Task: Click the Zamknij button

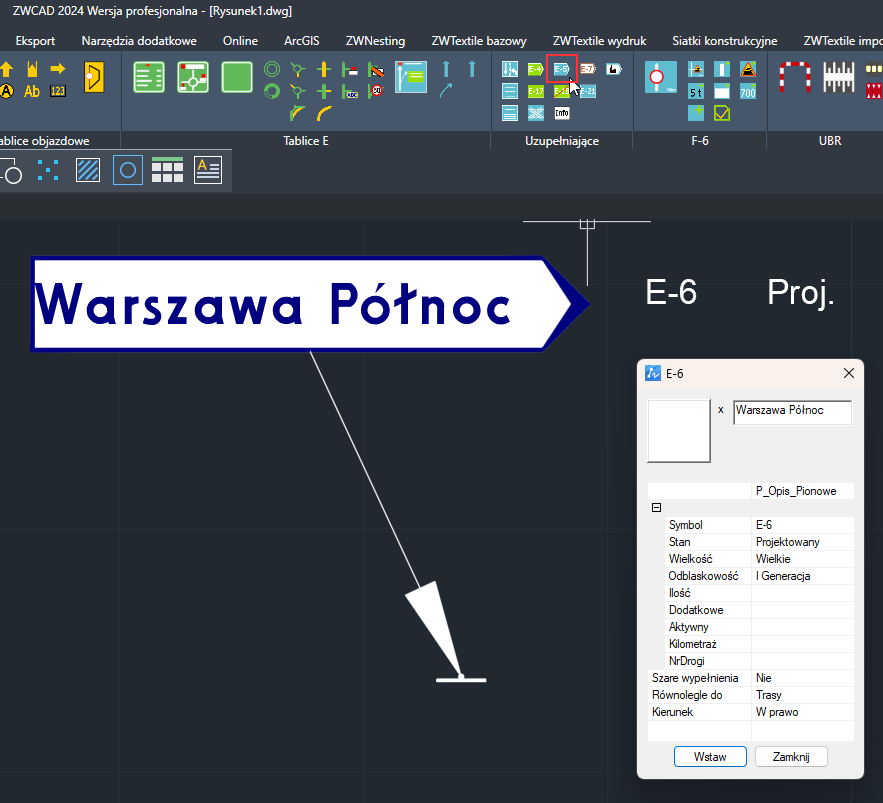Action: (x=791, y=757)
